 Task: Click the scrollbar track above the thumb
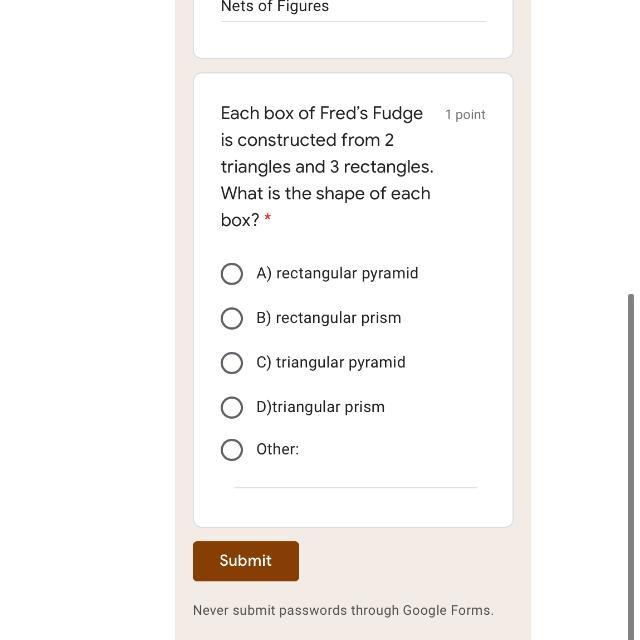point(630,150)
